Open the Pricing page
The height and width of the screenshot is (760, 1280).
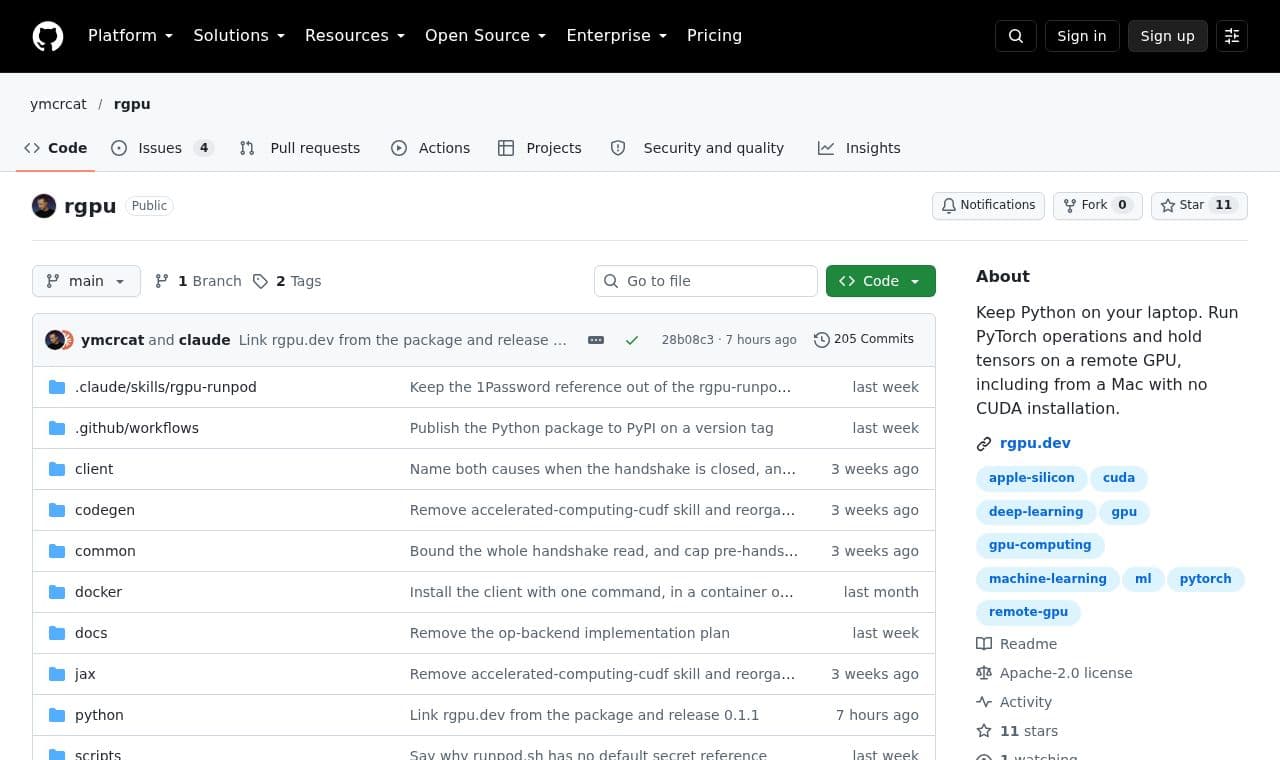click(714, 36)
